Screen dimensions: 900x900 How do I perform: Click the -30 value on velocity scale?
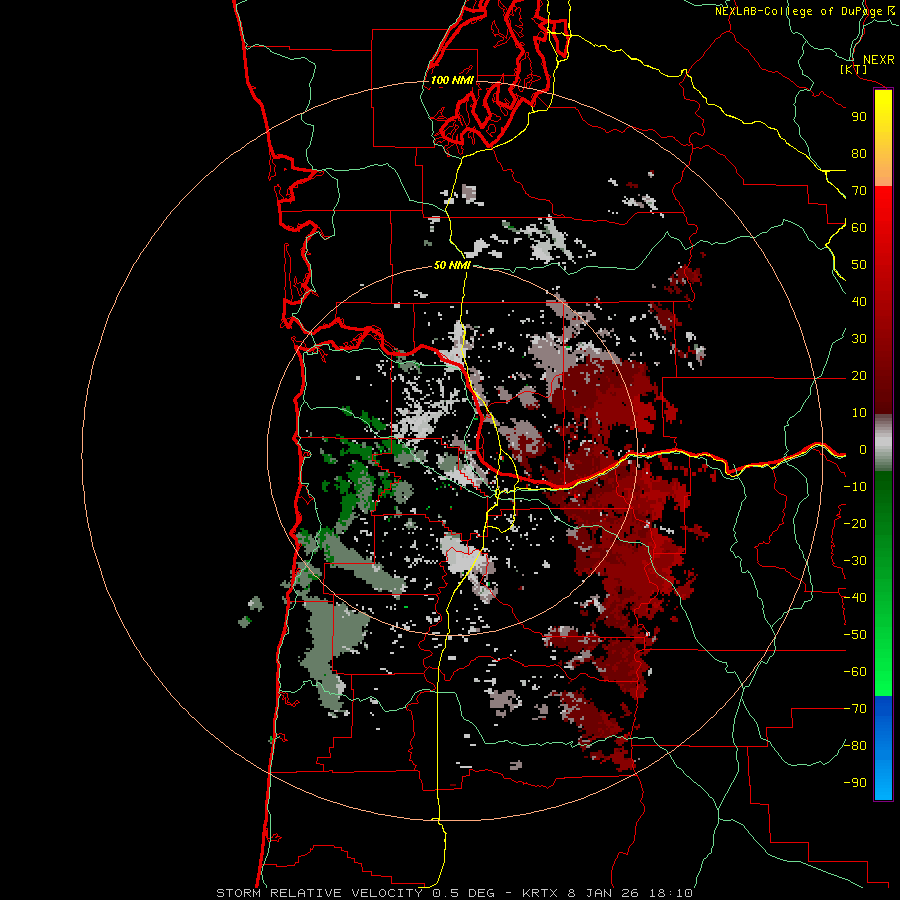[x=855, y=561]
